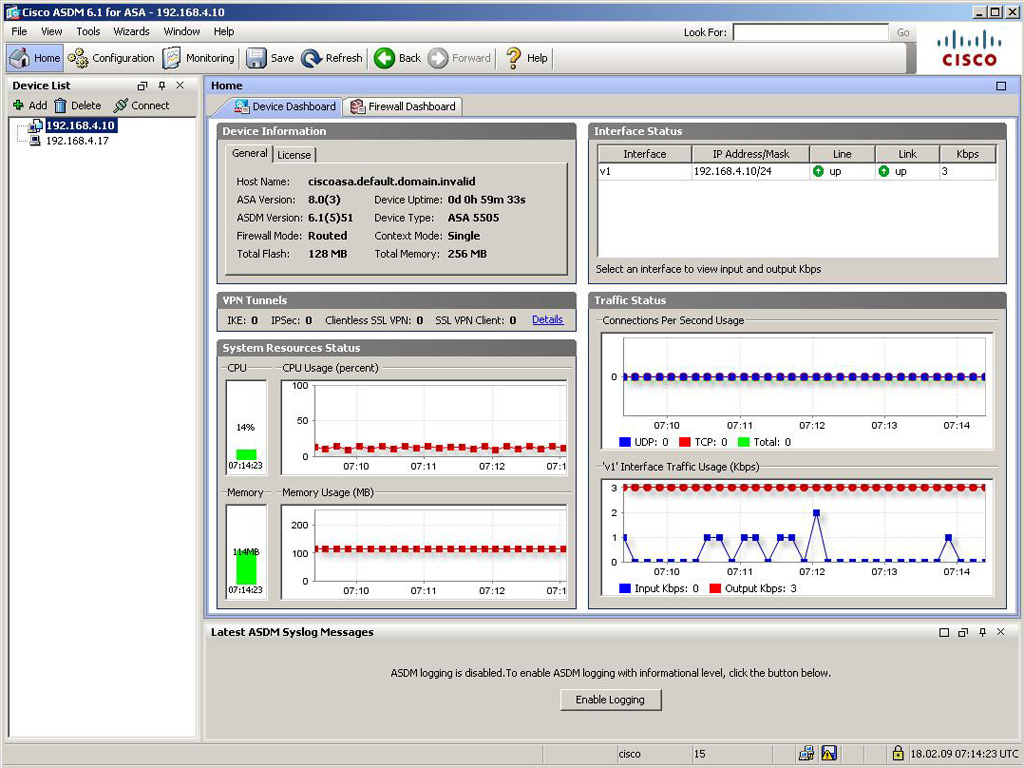Open the Monitoring section

199,58
